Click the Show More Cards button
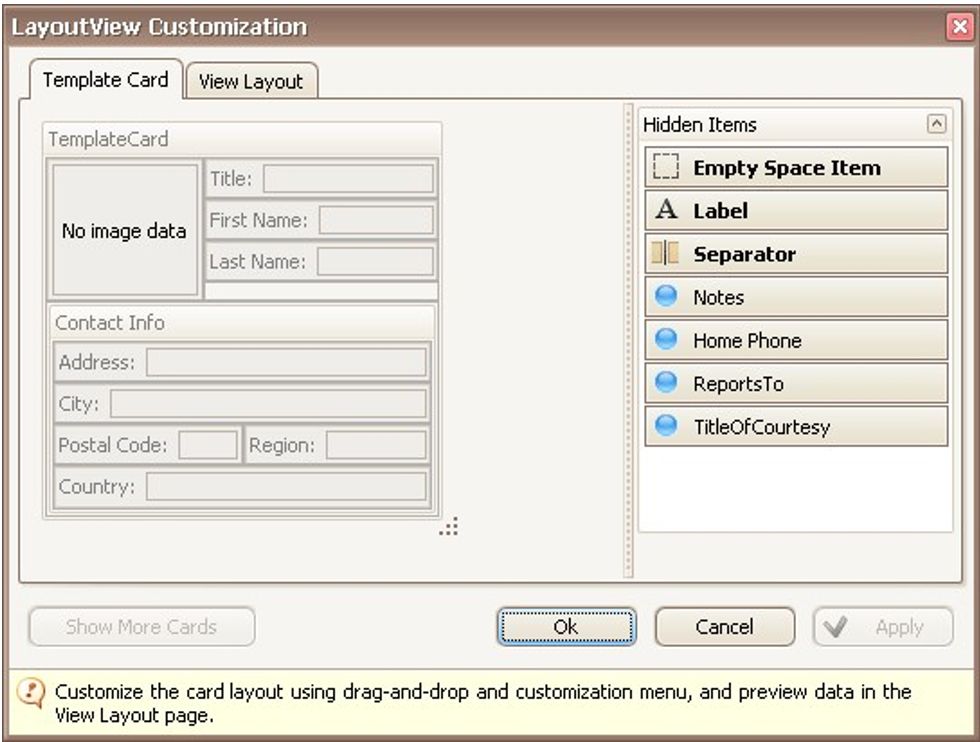This screenshot has height=742, width=980. pos(139,627)
